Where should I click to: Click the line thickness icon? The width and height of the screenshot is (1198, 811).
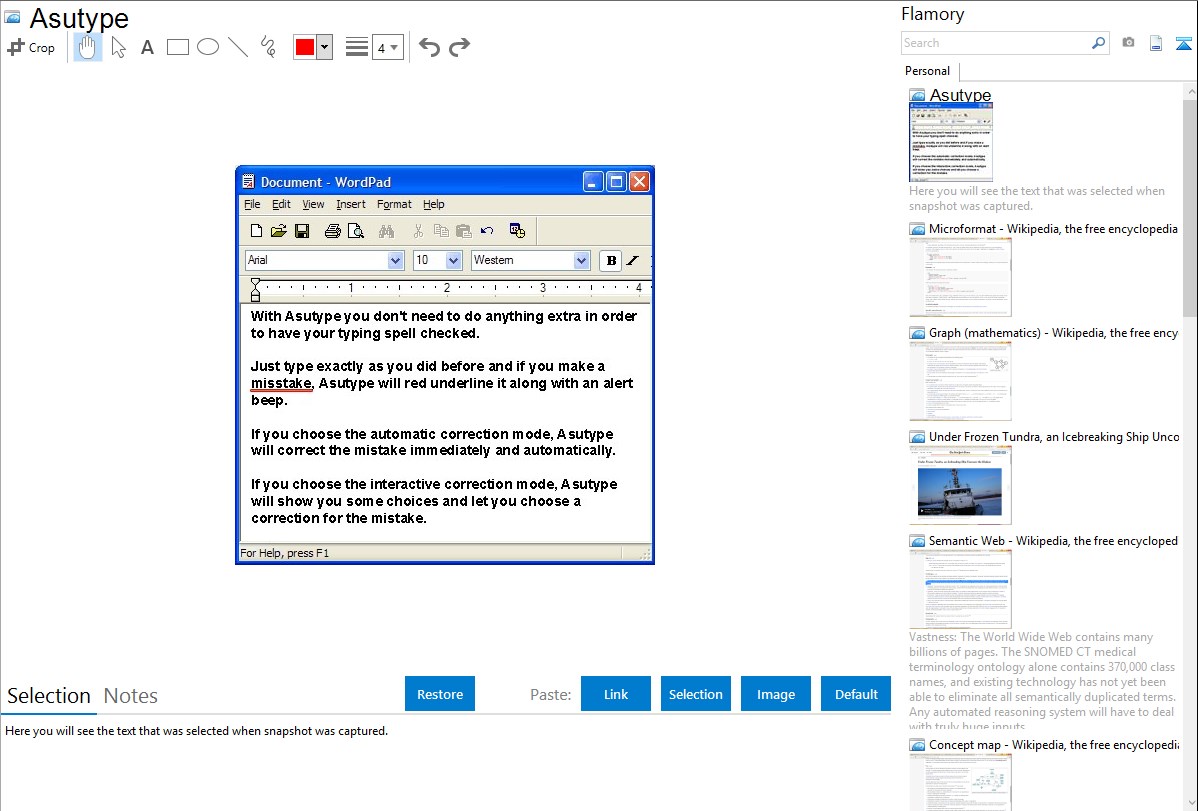point(357,47)
